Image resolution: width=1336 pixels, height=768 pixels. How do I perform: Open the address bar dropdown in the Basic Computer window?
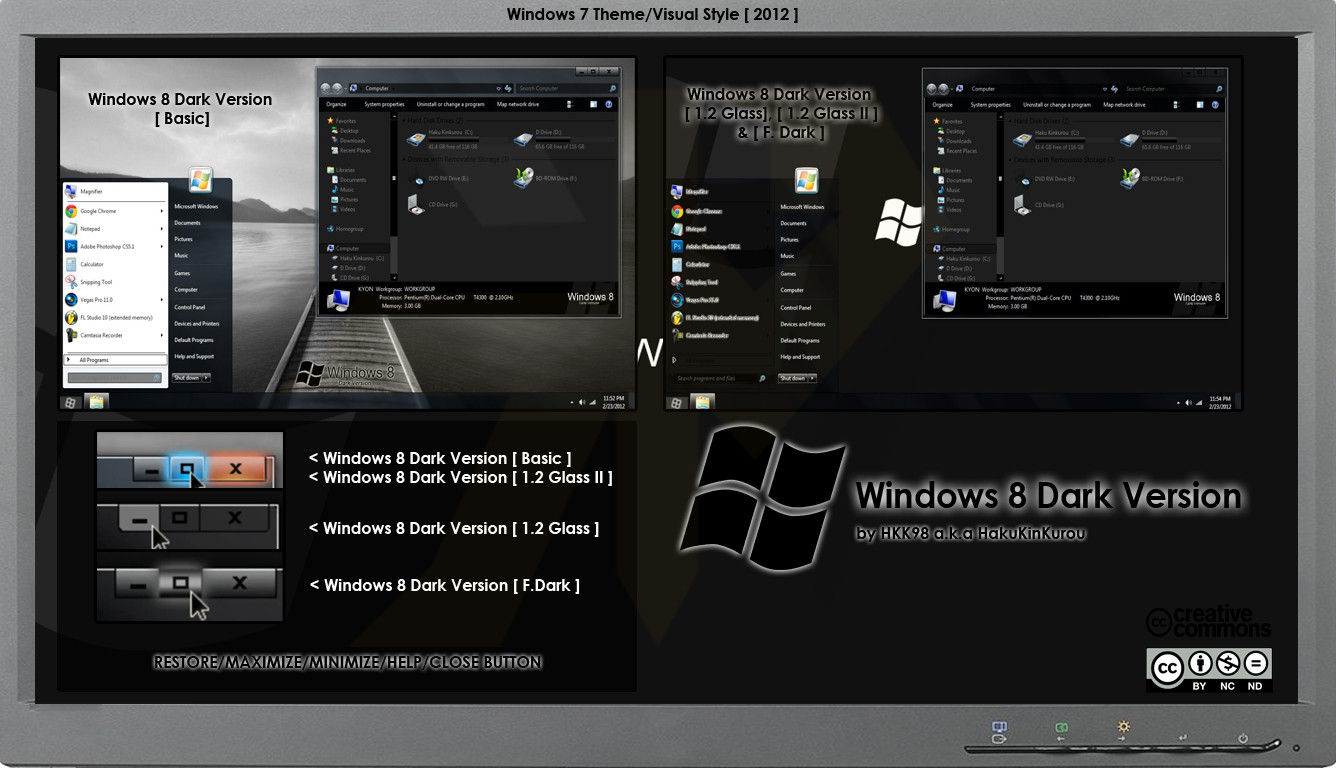(499, 88)
